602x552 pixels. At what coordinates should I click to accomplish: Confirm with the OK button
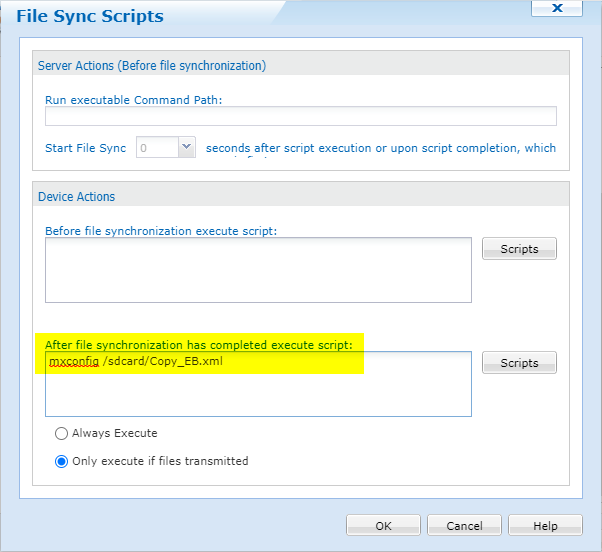click(383, 526)
